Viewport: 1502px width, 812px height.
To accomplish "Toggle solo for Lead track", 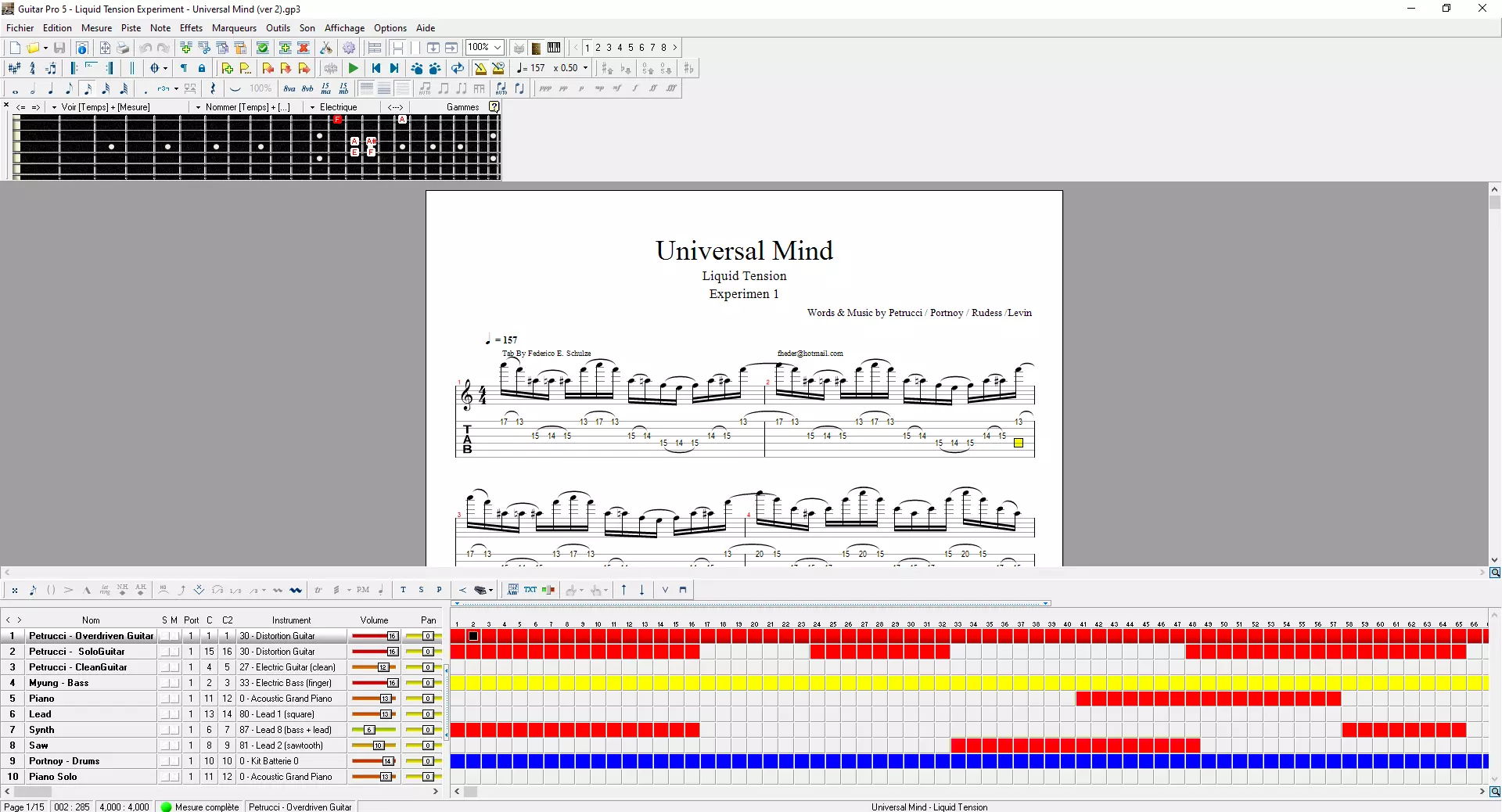I will click(164, 714).
